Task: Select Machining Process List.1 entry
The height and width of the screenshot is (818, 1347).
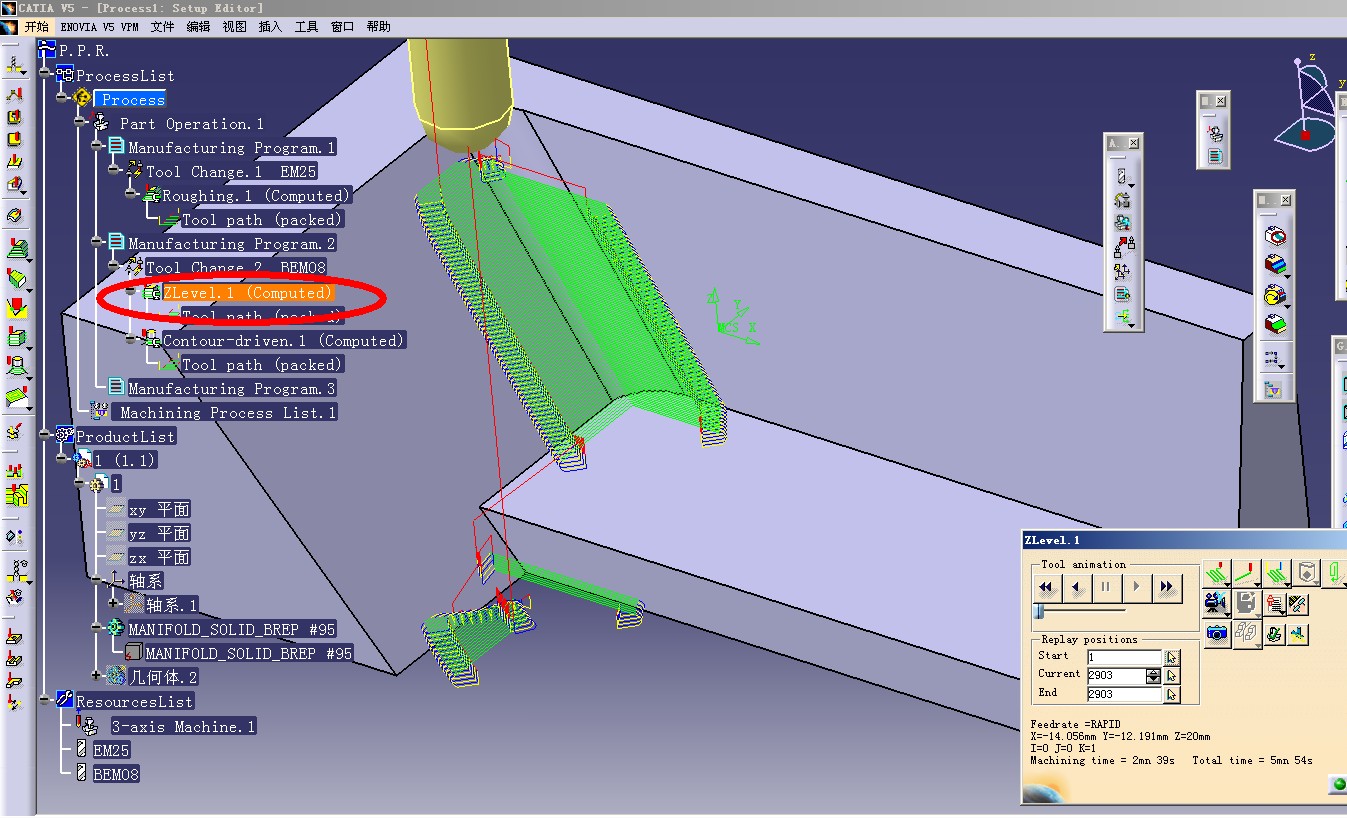Action: tap(228, 412)
